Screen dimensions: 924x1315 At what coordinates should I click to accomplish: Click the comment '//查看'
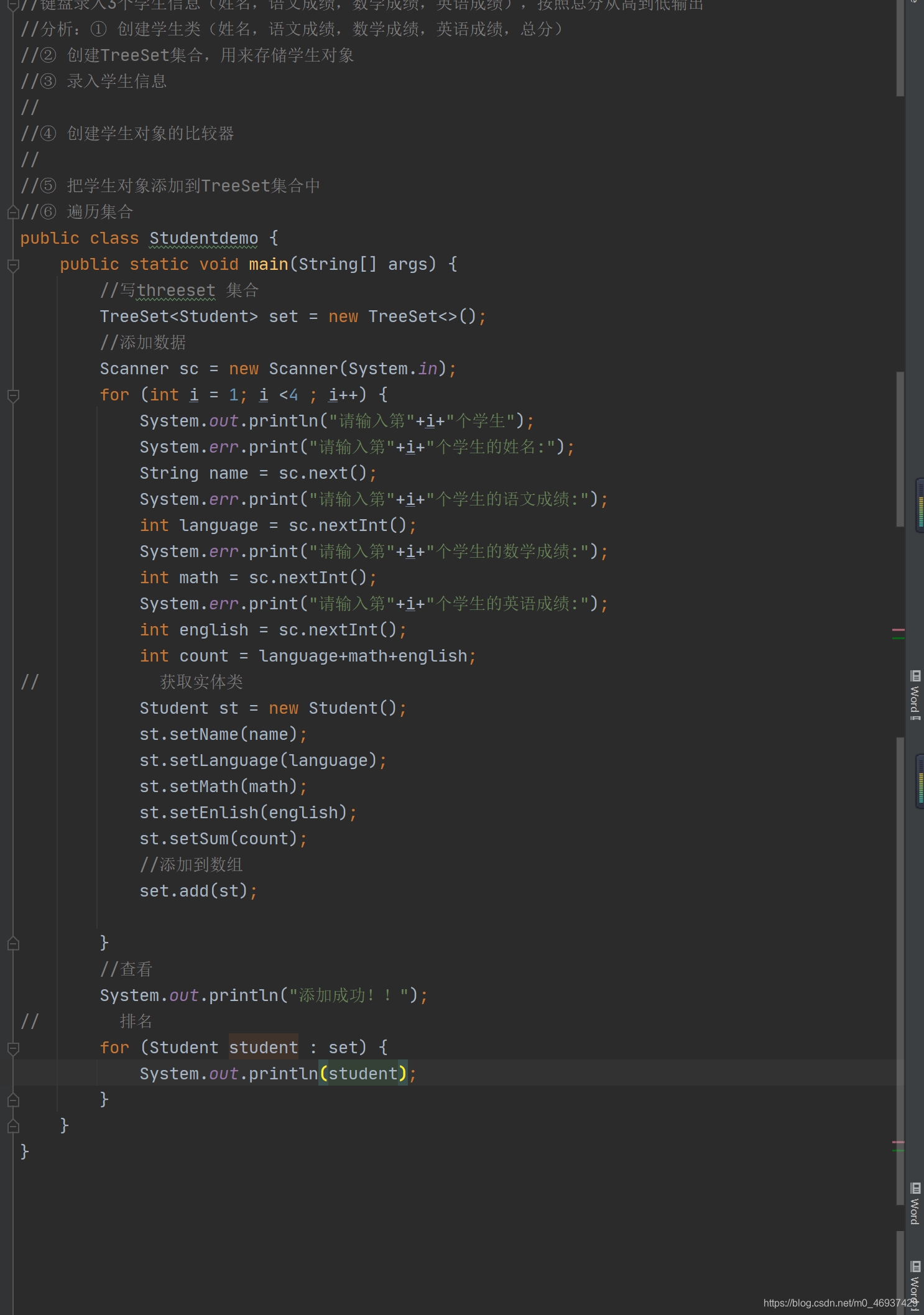[126, 970]
